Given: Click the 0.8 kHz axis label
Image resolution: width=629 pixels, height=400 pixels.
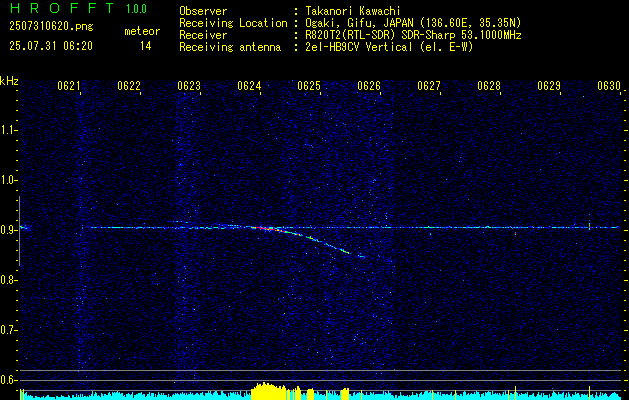Looking at the screenshot, I should coord(8,280).
